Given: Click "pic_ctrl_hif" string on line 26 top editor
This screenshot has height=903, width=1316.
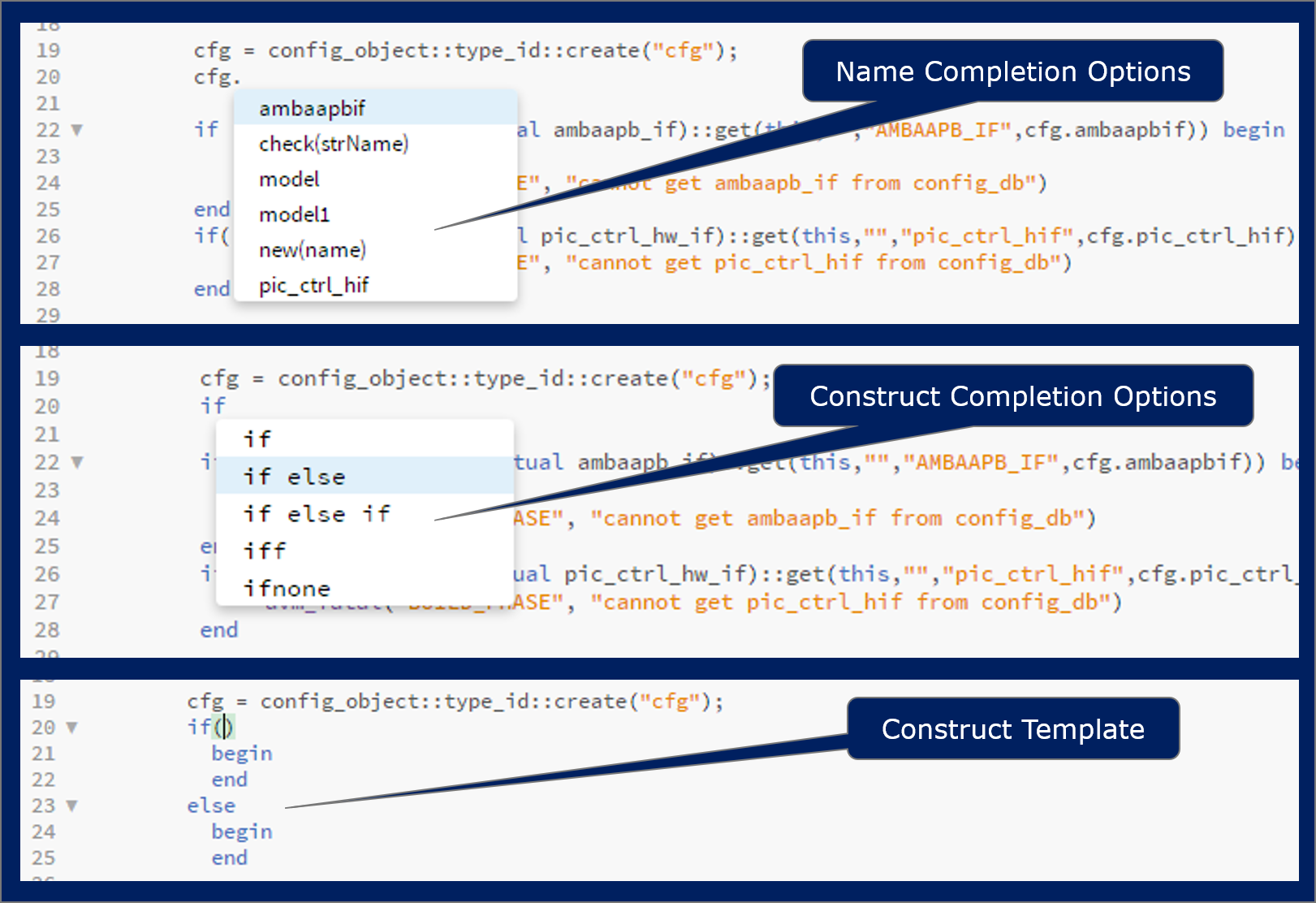Looking at the screenshot, I should point(987,236).
